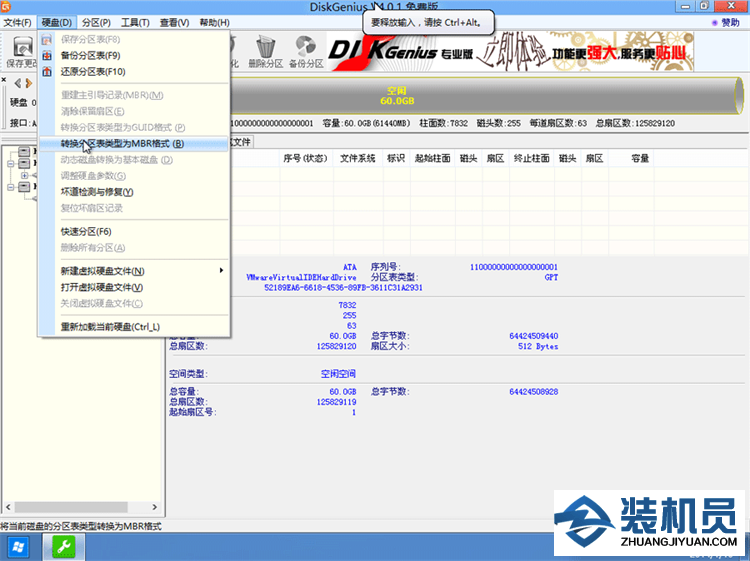The image size is (750, 561).
Task: Click the 文件系统 column header
Action: (357, 158)
